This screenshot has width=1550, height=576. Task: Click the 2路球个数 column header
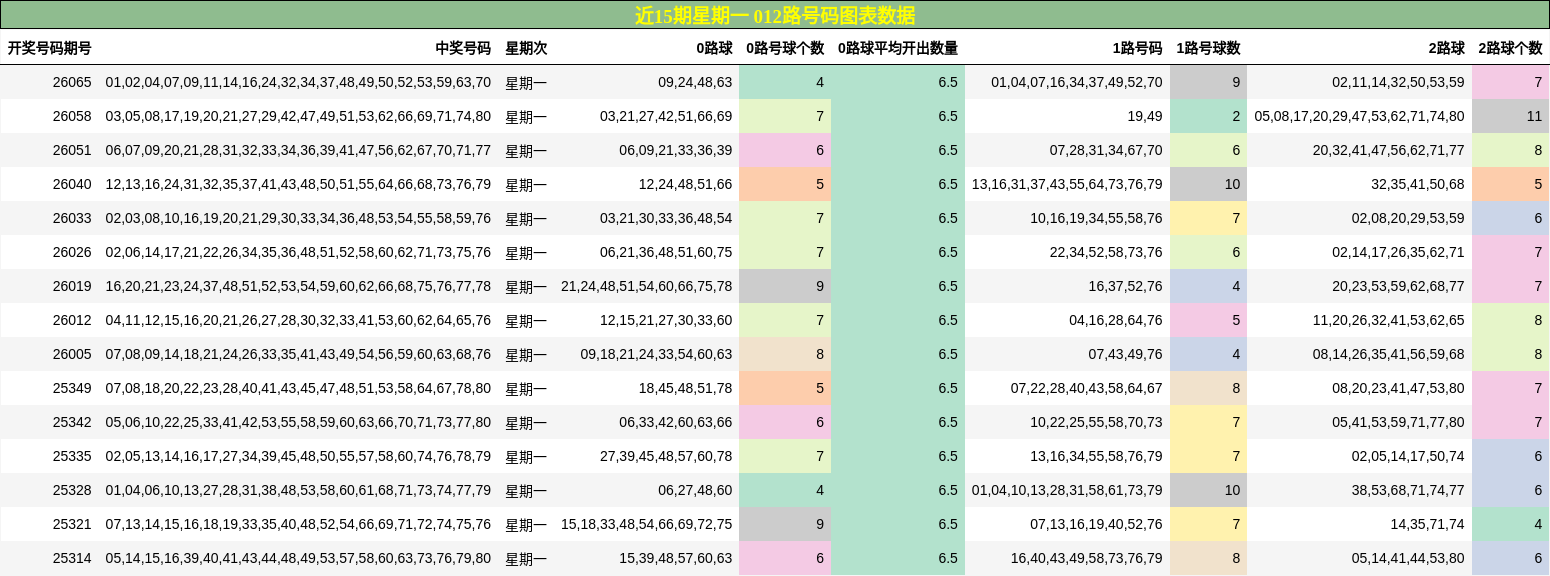[x=1509, y=47]
